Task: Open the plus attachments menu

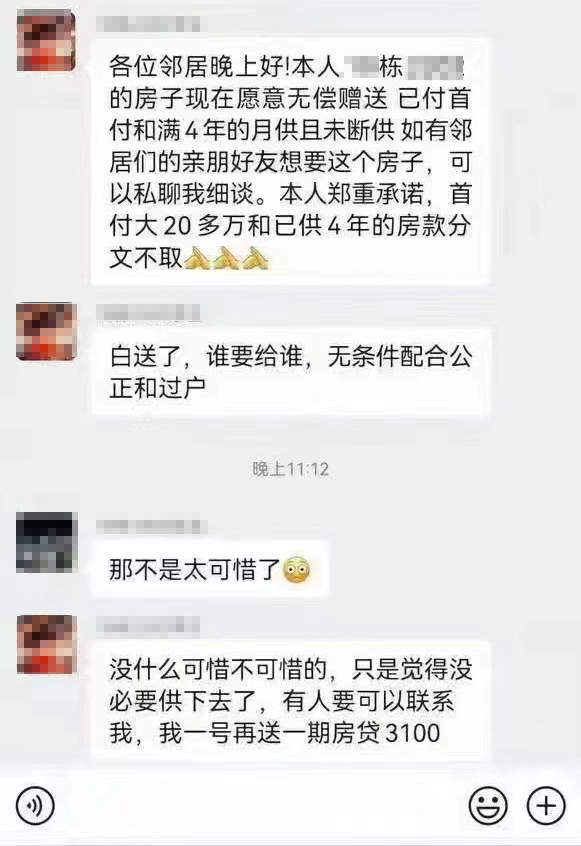Action: coord(546,806)
